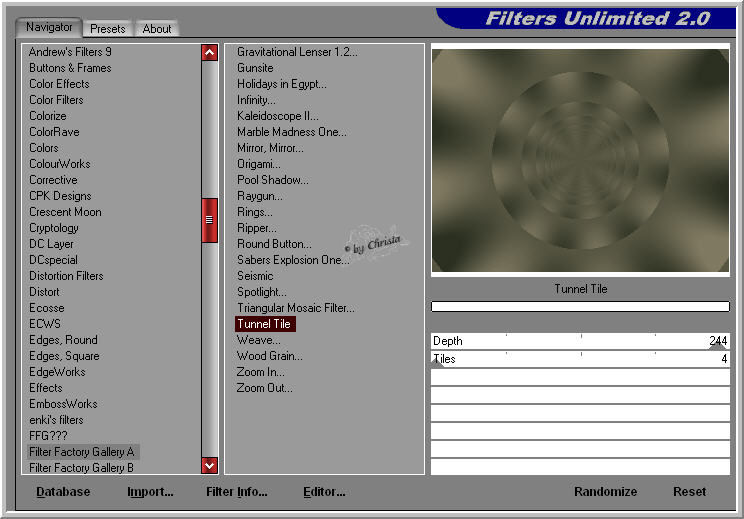Choose the Rings... filter

[x=254, y=212]
